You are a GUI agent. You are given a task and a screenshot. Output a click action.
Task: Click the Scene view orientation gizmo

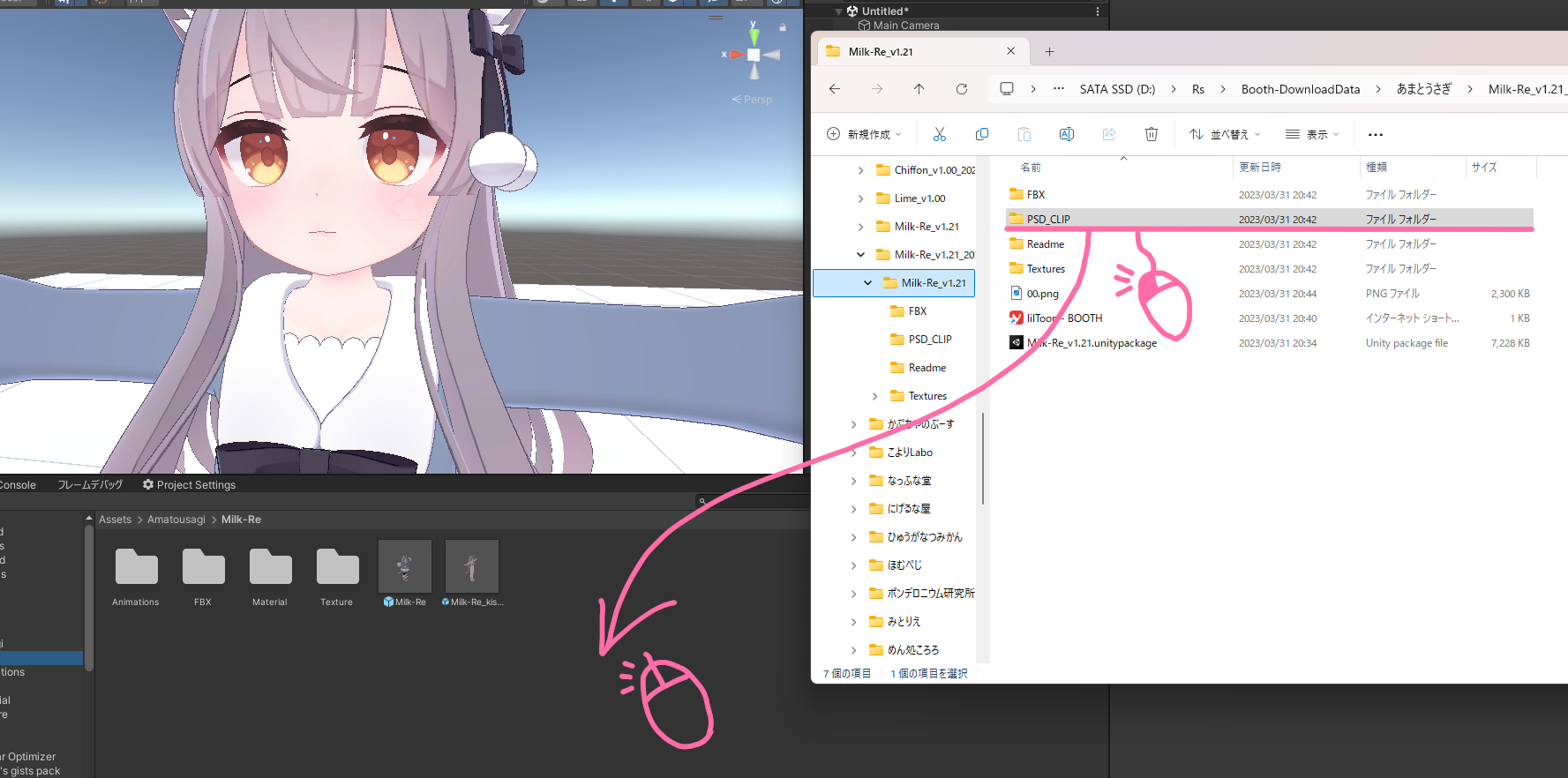[754, 55]
